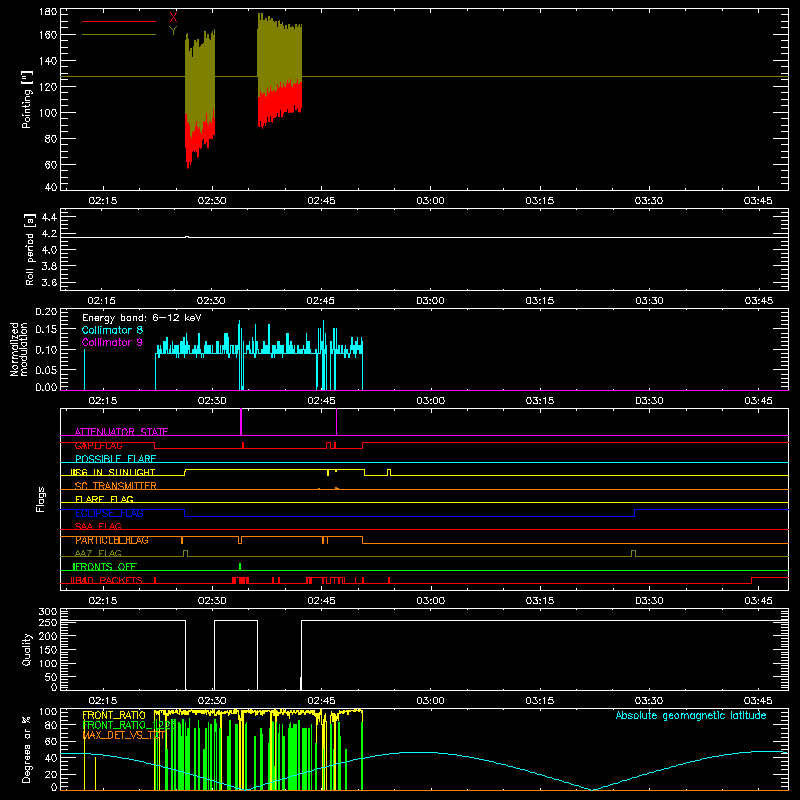Click BAD_PACKETS step-up near 03:44
The height and width of the screenshot is (800, 800).
752,580
